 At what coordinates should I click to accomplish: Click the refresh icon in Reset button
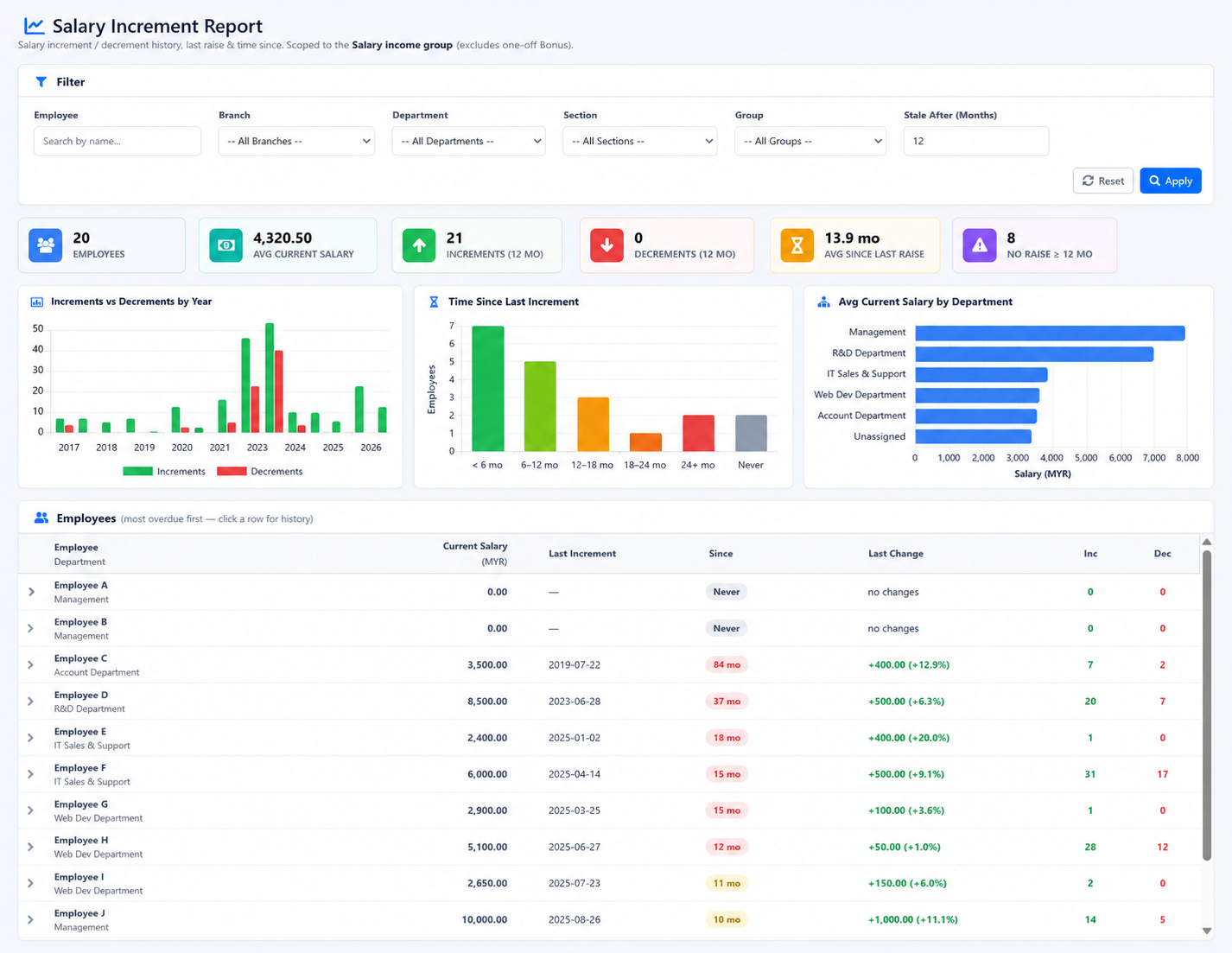pos(1088,181)
